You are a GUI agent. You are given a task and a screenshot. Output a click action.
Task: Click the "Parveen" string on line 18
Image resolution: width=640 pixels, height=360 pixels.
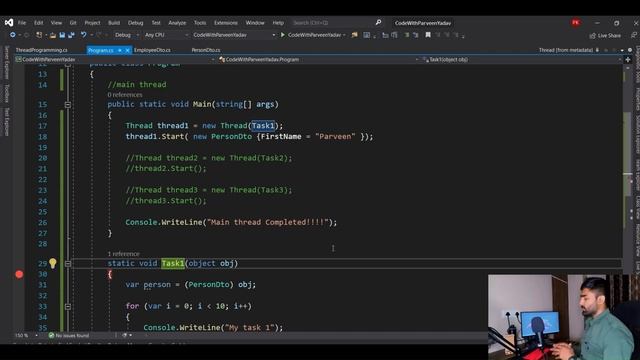pos(335,137)
